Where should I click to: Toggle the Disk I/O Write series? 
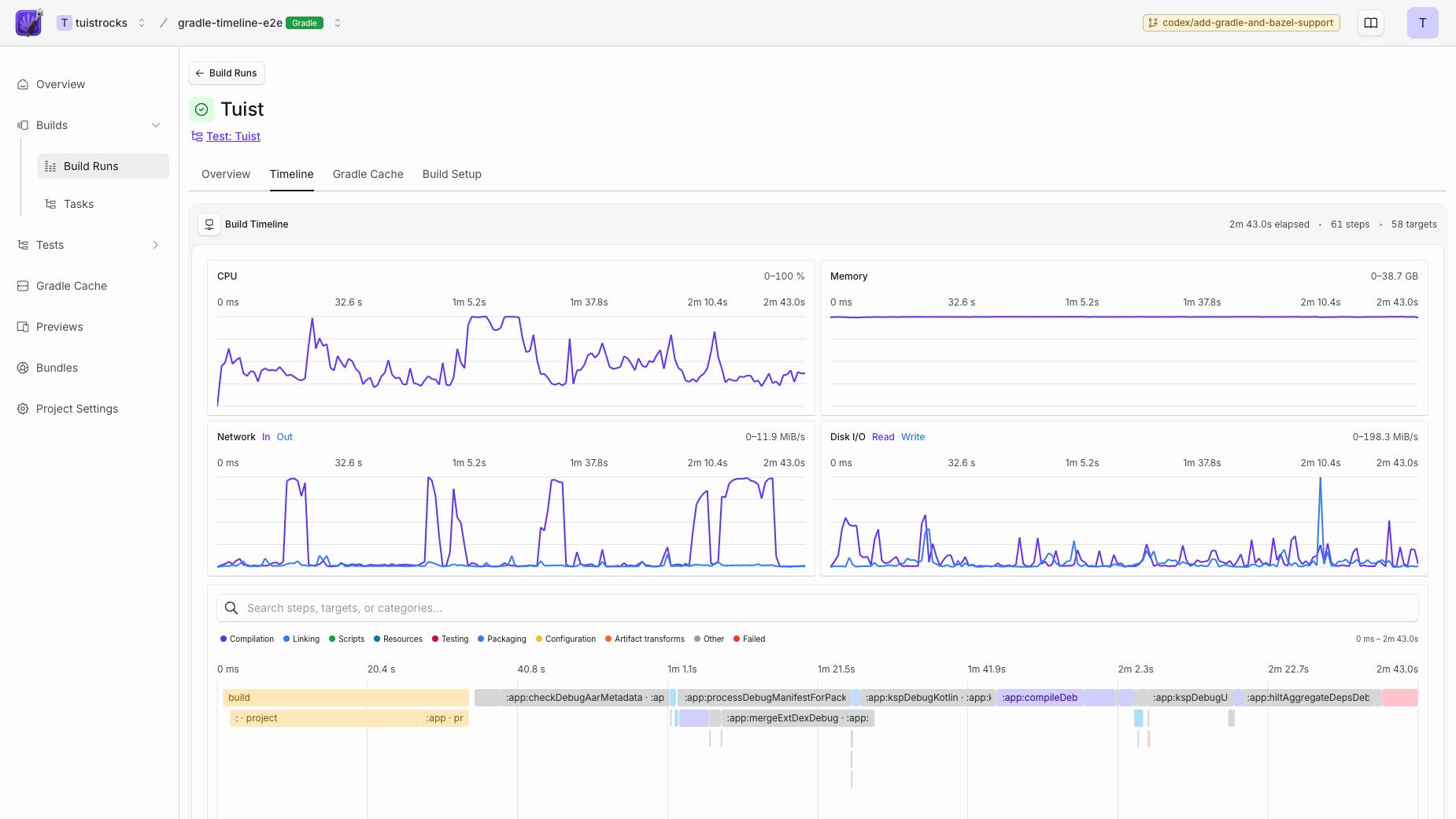click(x=913, y=437)
